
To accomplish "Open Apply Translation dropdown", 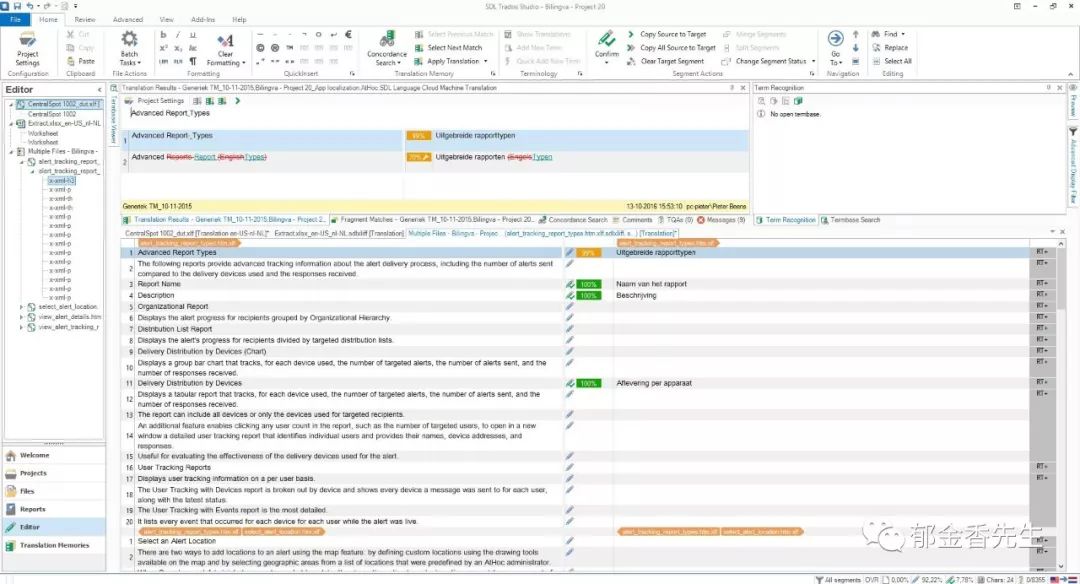I will (x=451, y=61).
